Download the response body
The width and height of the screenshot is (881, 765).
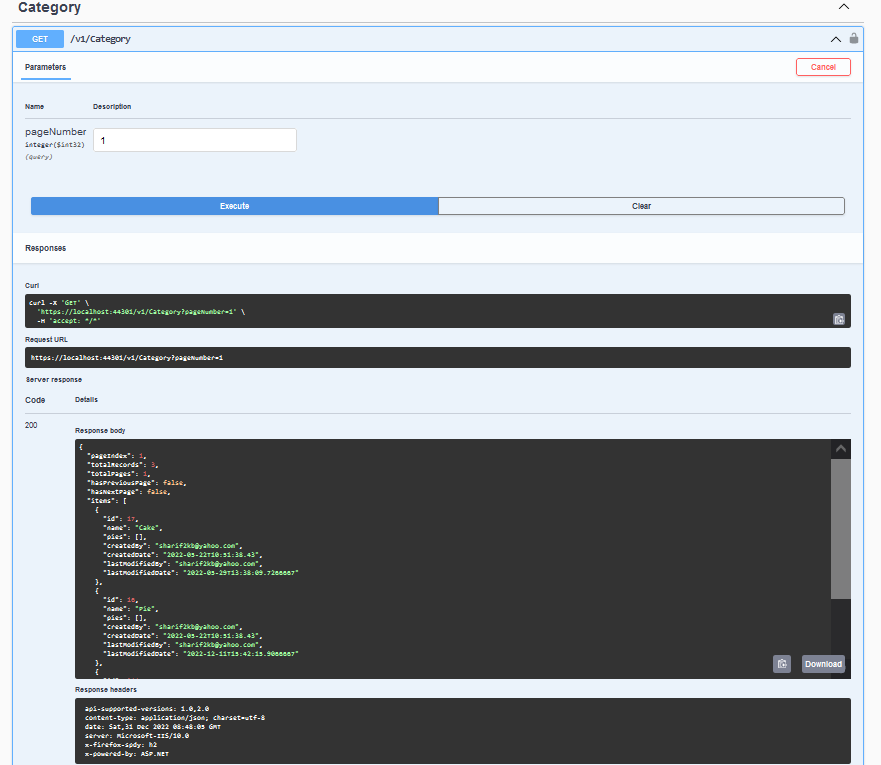point(823,664)
